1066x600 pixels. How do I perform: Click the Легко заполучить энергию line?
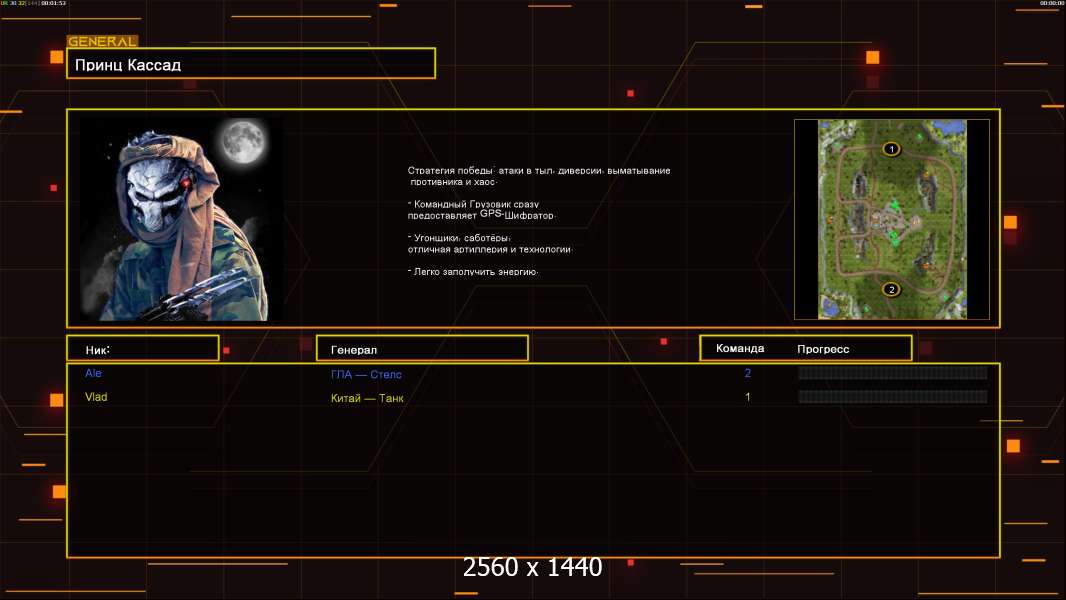[473, 271]
